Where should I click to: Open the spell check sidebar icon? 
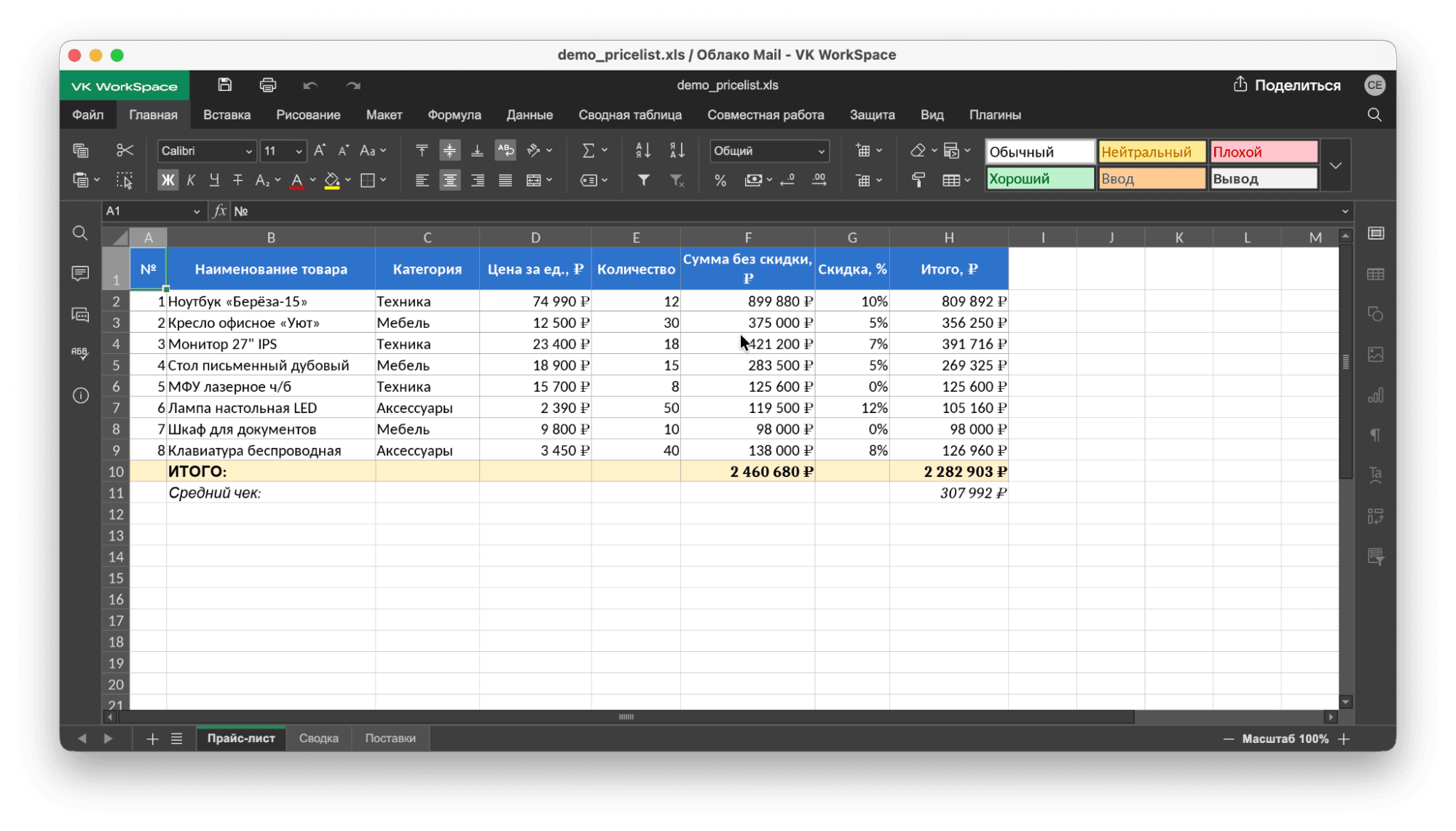tap(80, 353)
